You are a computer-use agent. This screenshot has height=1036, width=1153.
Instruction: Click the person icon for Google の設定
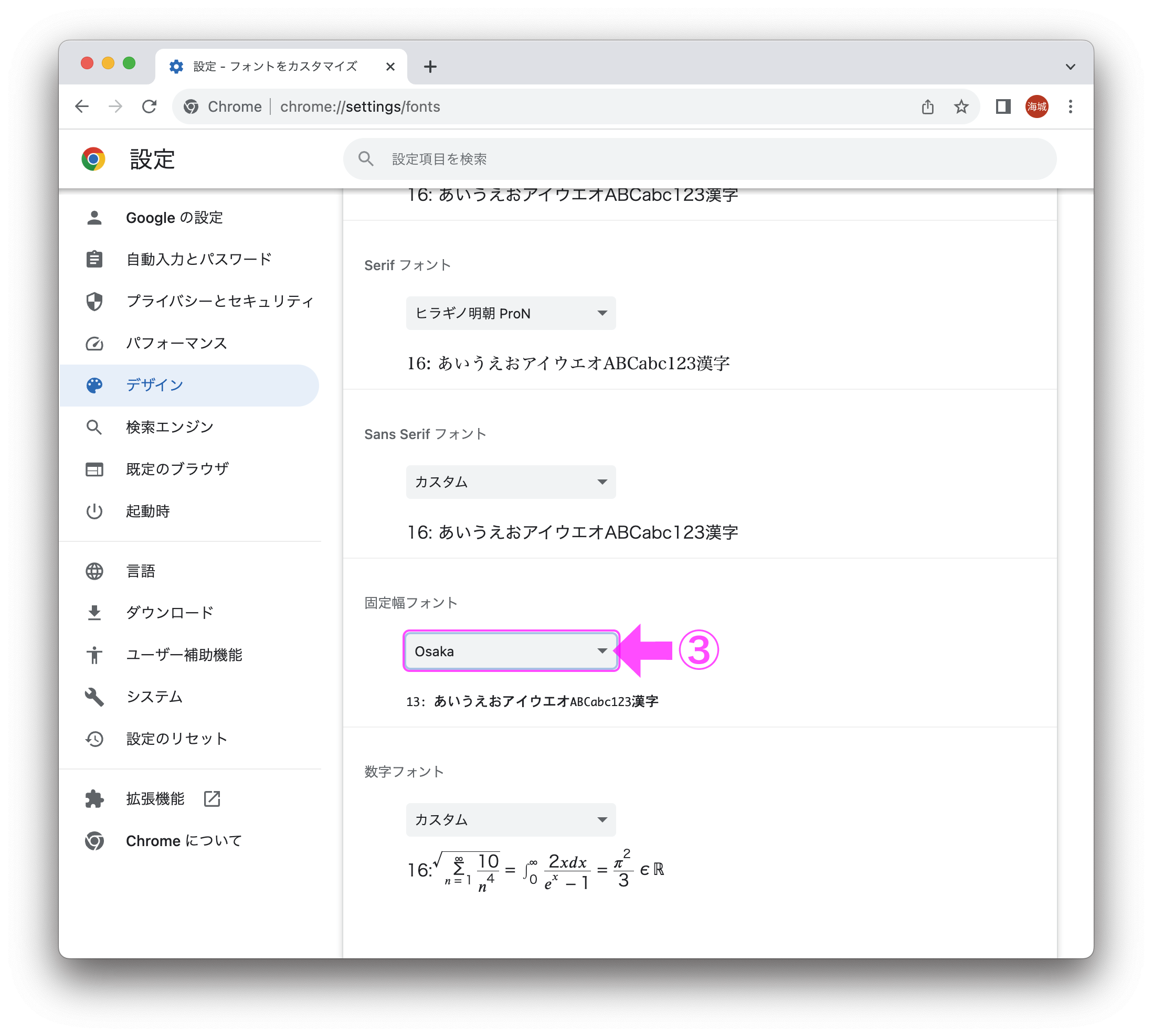point(94,218)
